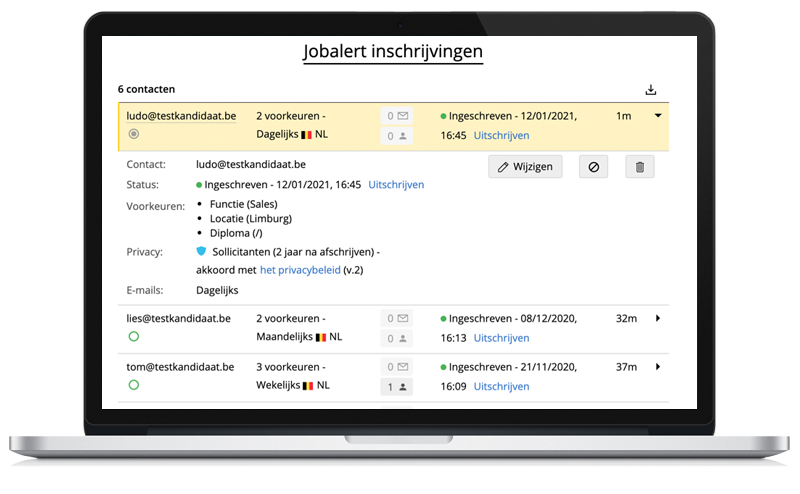Viewport: 800px width, 494px height.
Task: Click ludo@testkandidaat.be email in highlighted row
Action: [x=181, y=116]
